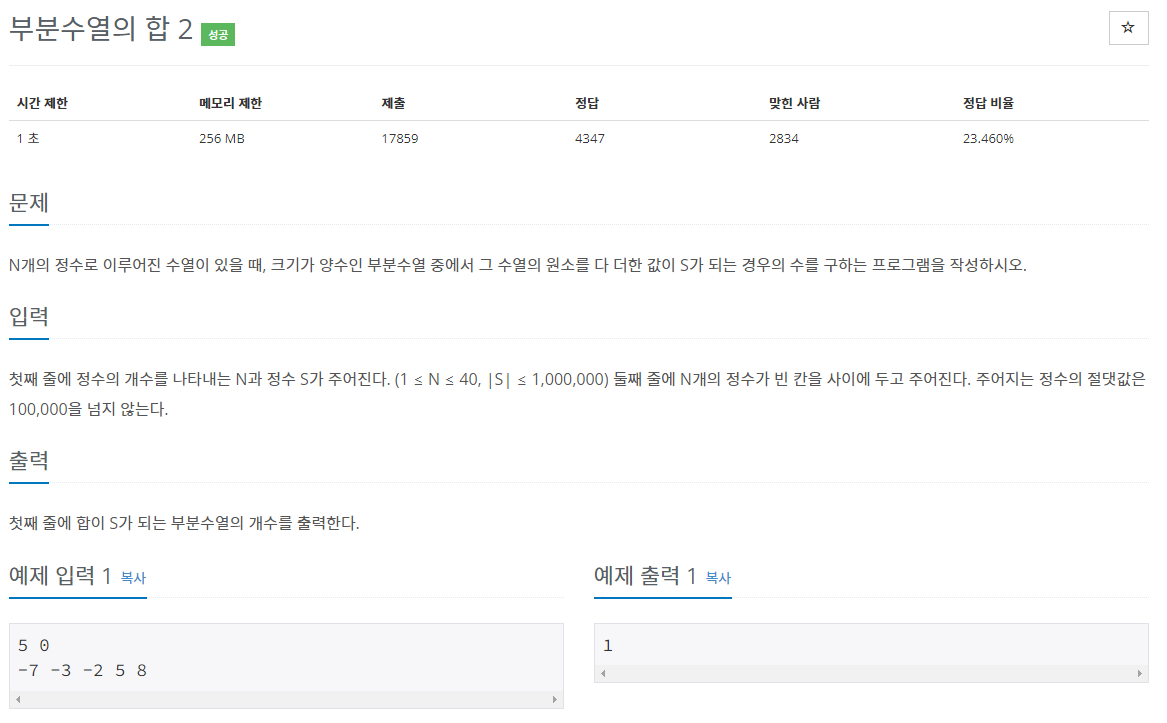Click the 정답 column header

(586, 103)
